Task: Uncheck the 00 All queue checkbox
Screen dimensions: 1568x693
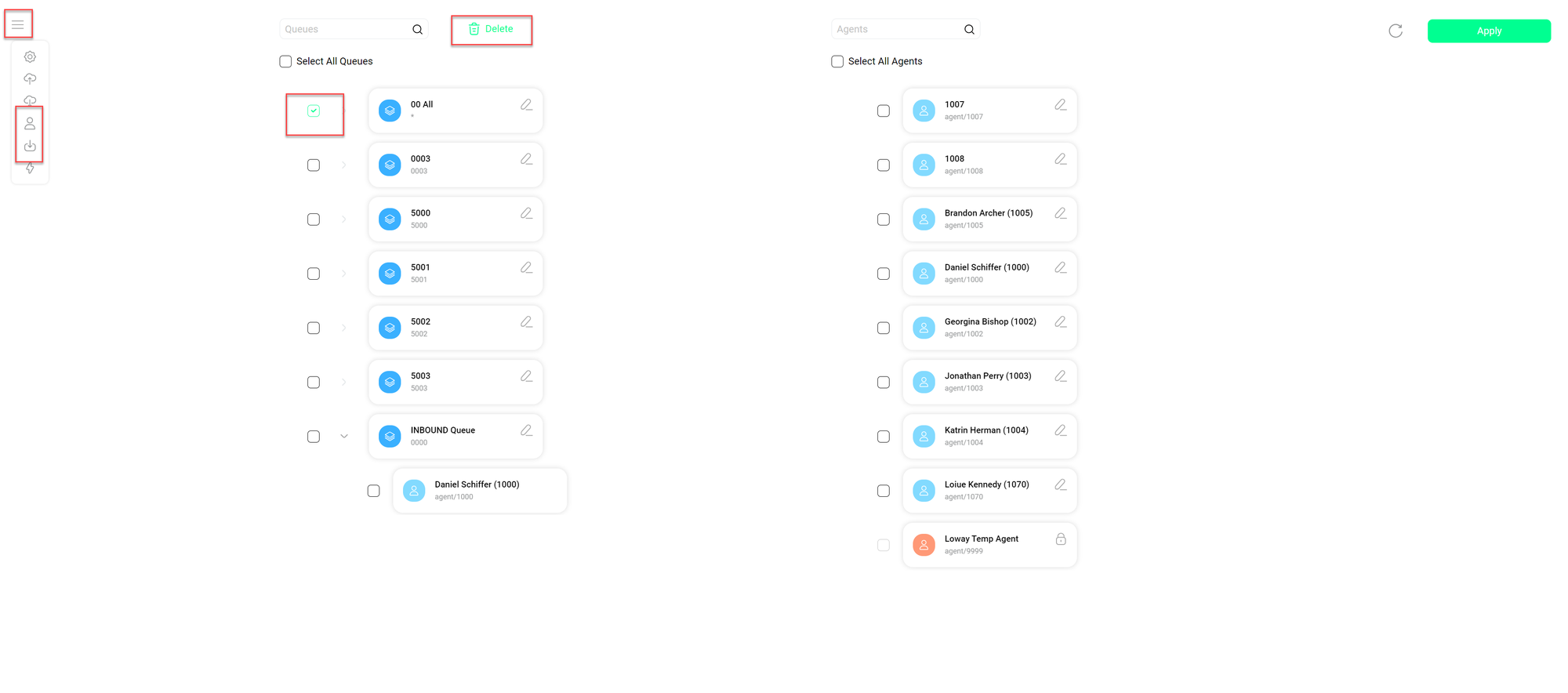Action: (x=314, y=111)
